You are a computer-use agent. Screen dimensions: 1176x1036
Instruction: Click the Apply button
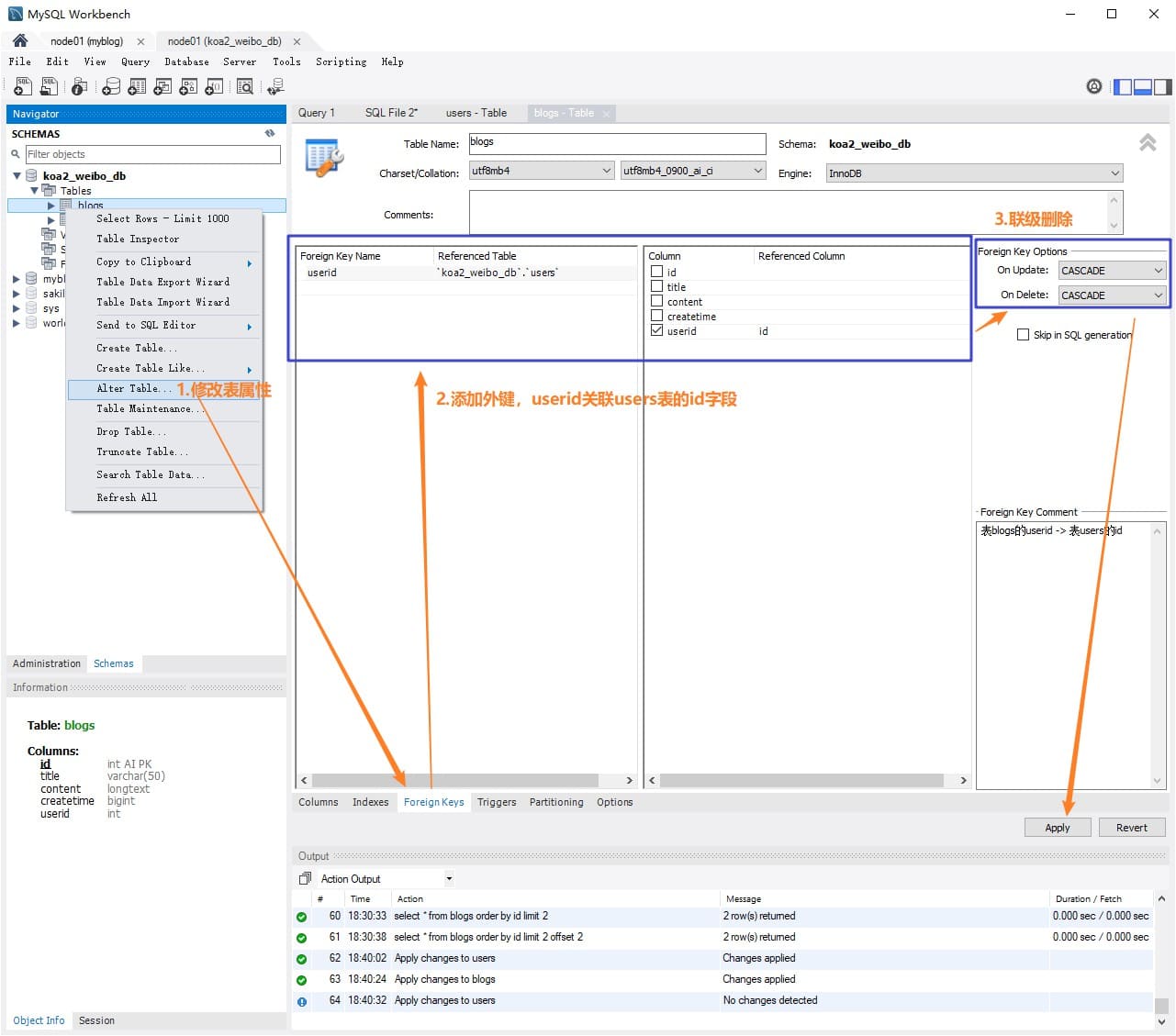[1058, 828]
